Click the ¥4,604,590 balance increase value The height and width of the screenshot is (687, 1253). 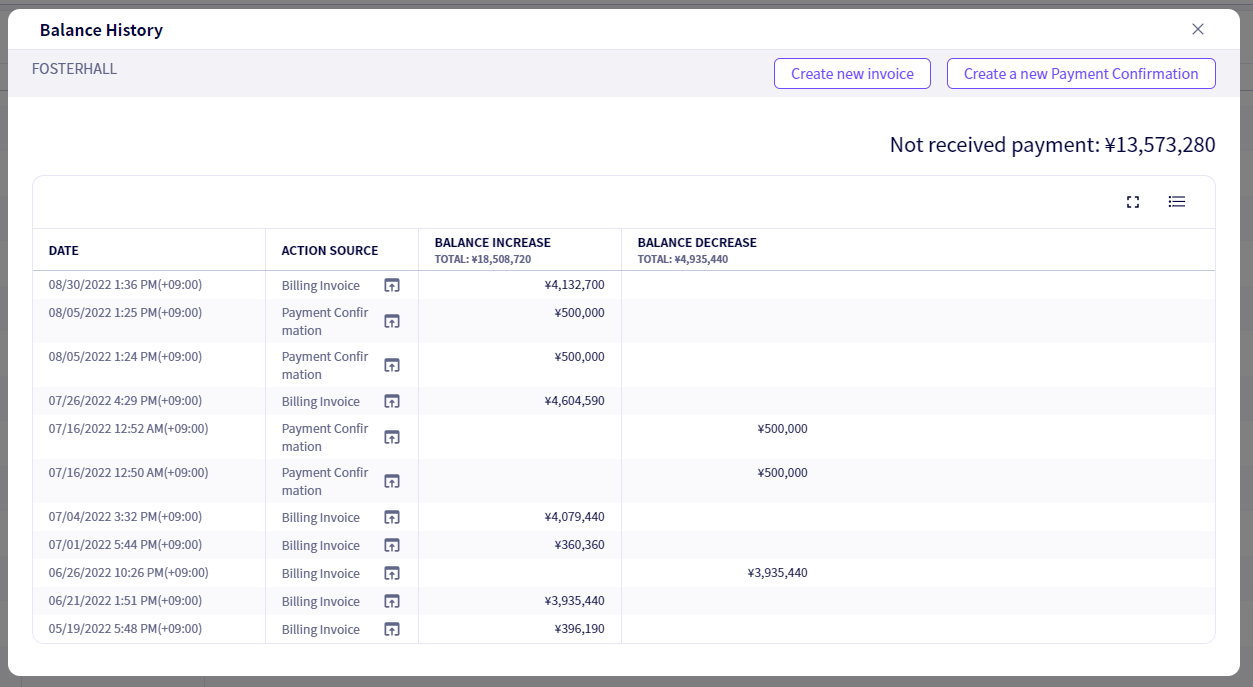(574, 401)
